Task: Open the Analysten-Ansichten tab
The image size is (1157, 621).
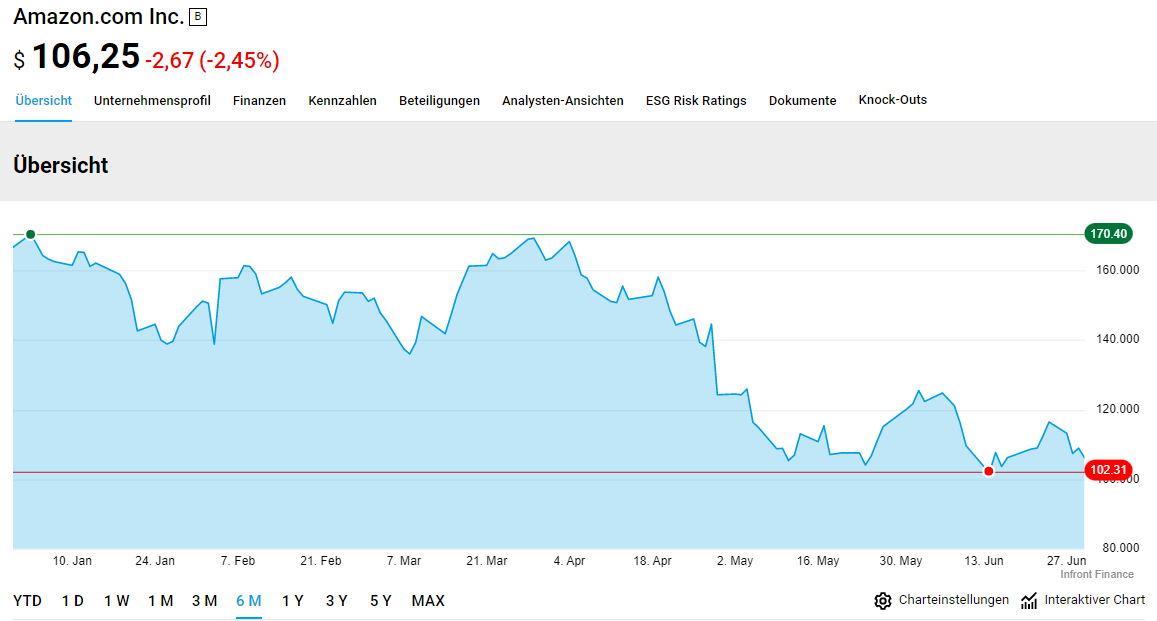Action: tap(562, 101)
